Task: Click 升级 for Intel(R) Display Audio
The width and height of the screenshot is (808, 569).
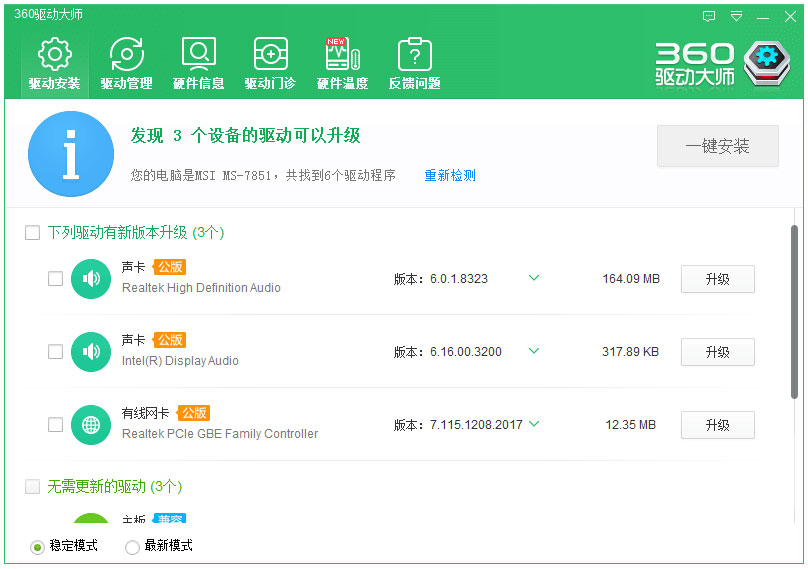Action: (718, 352)
